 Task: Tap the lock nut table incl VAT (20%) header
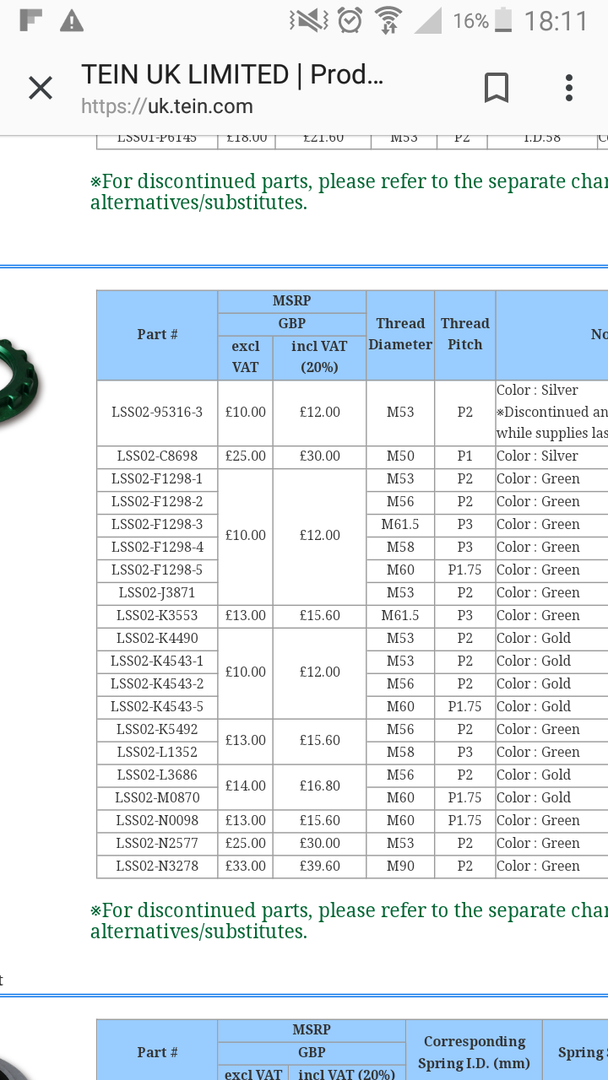coord(319,357)
